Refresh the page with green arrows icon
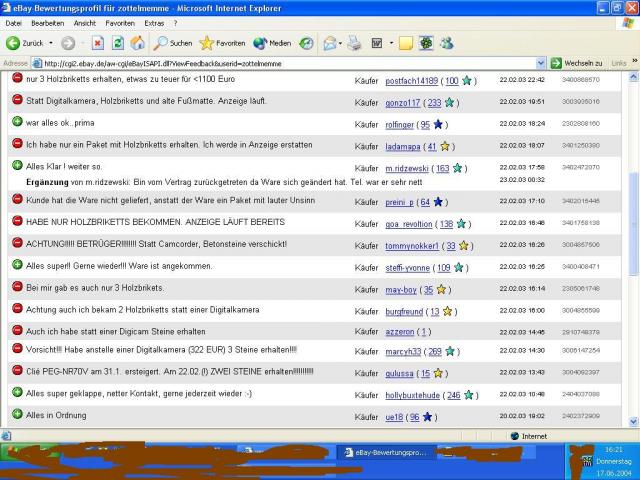Screen dimensions: 640x480 pyautogui.click(x=118, y=43)
